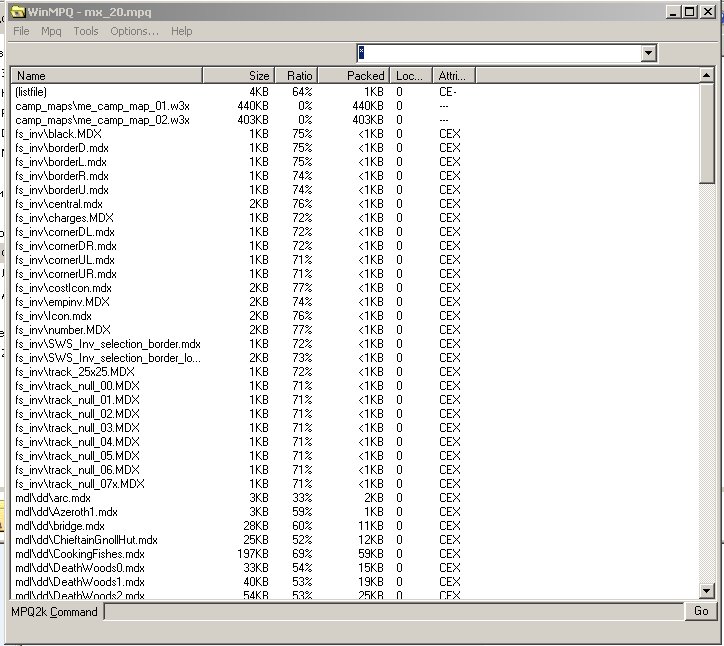Screen dimensions: 724x646
Task: Select fs_inv\SWS_Inv_selection_border_lo... file
Action: coord(108,358)
